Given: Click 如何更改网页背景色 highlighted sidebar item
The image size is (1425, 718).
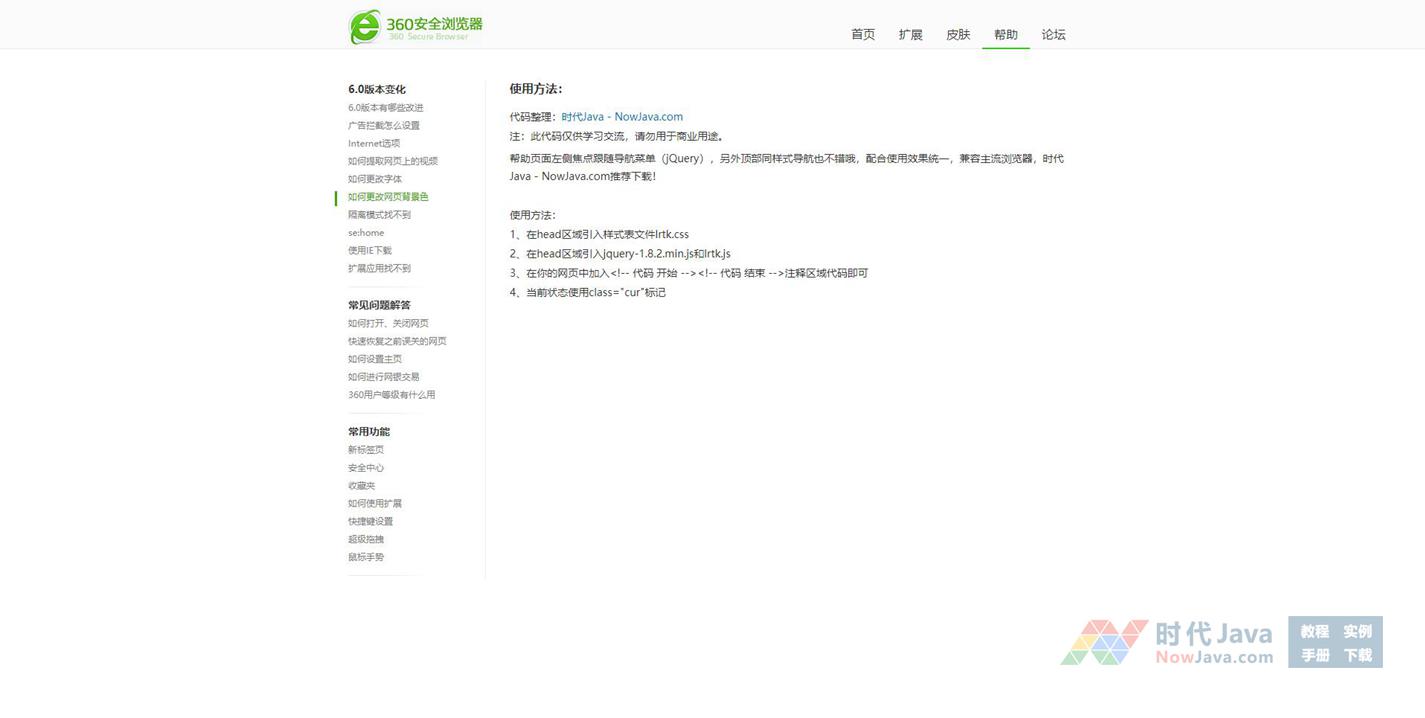Looking at the screenshot, I should [x=388, y=197].
